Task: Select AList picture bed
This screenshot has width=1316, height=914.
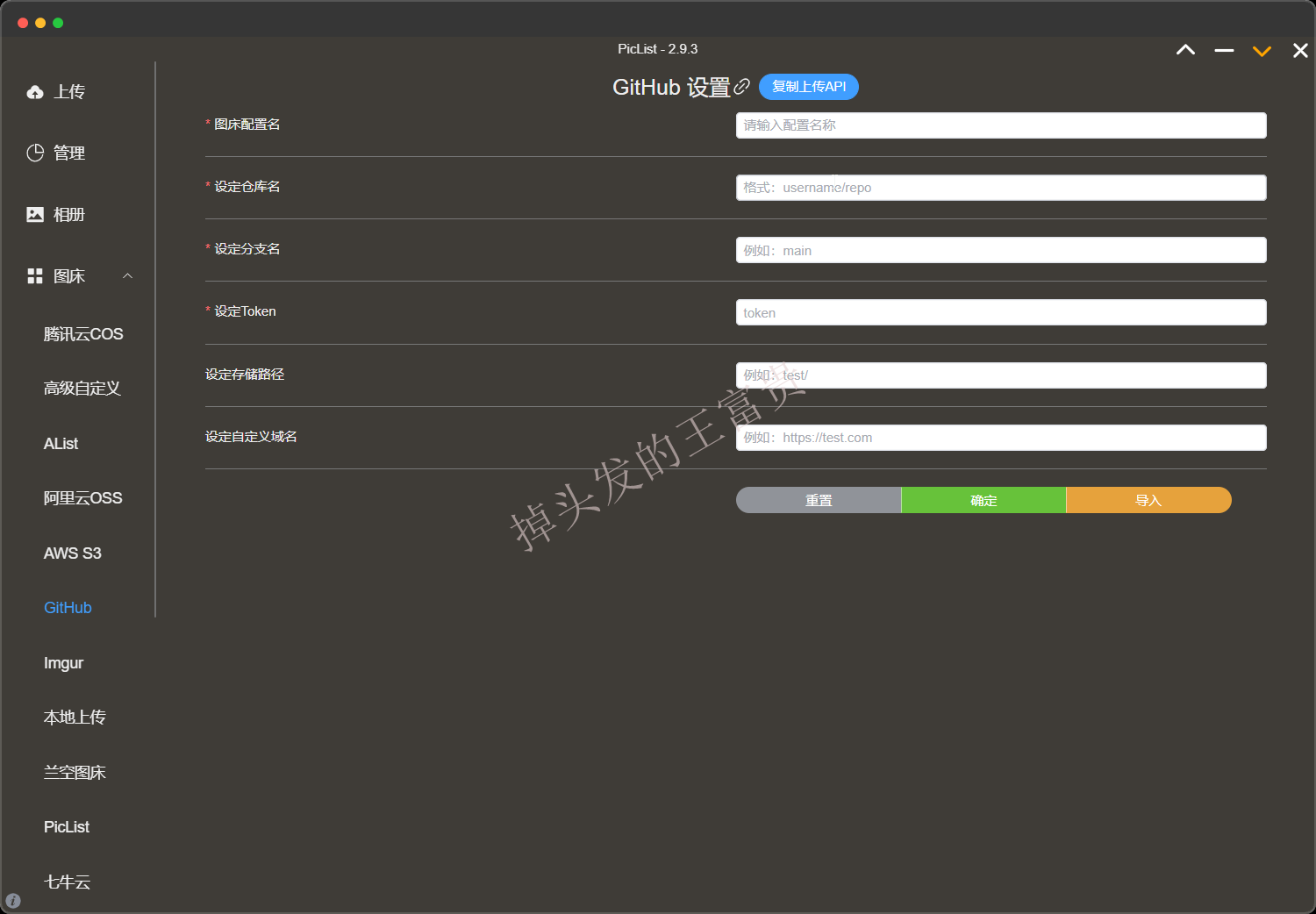Action: 61,444
